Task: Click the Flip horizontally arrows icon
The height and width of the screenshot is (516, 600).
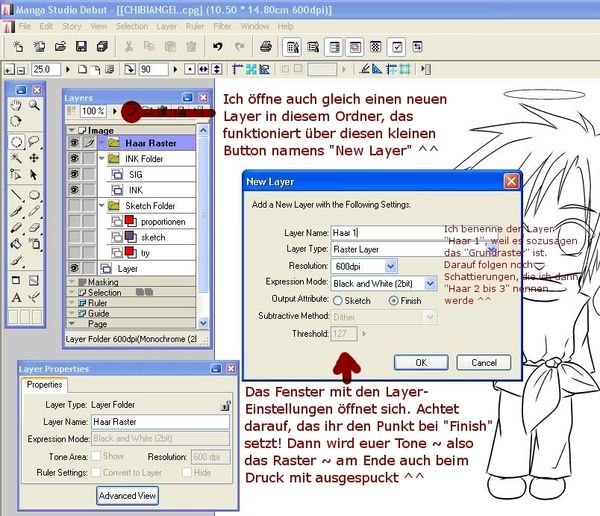Action: point(204,69)
